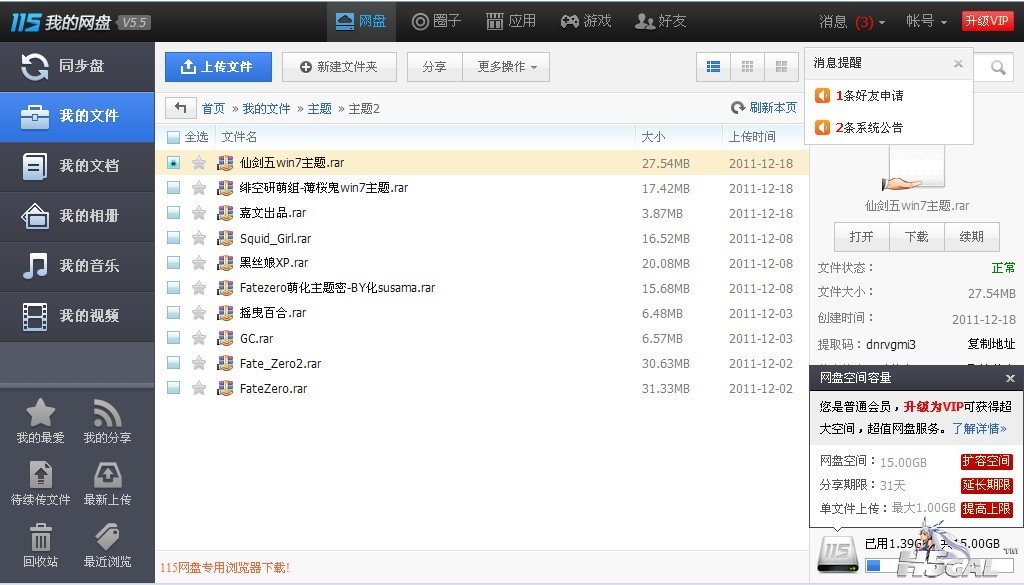Open the 同步盘 sync disk section
The height and width of the screenshot is (585, 1024).
point(77,66)
